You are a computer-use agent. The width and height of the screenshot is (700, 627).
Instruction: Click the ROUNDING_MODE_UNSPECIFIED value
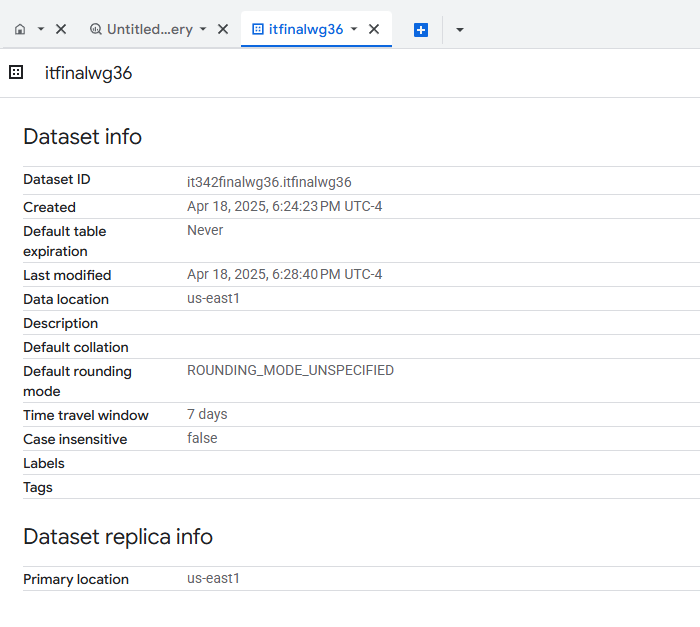(x=290, y=371)
